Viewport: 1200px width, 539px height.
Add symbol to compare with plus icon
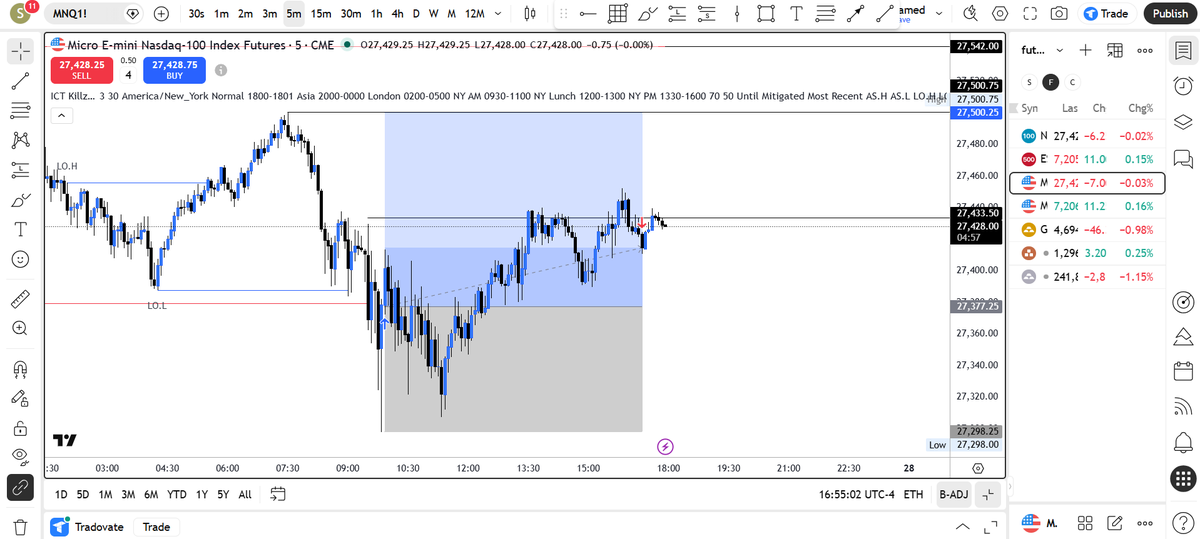pos(162,14)
